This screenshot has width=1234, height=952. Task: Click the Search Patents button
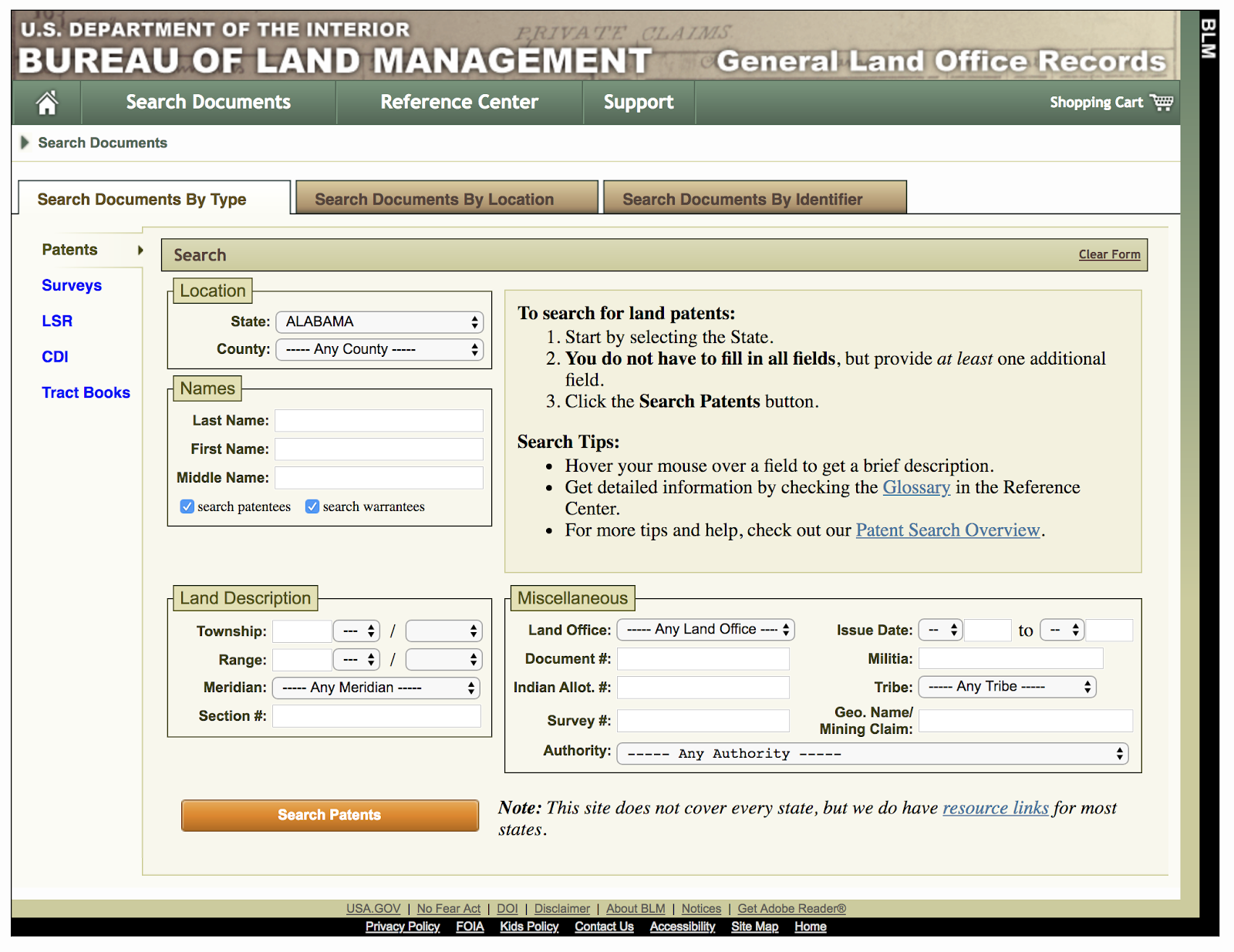[330, 816]
